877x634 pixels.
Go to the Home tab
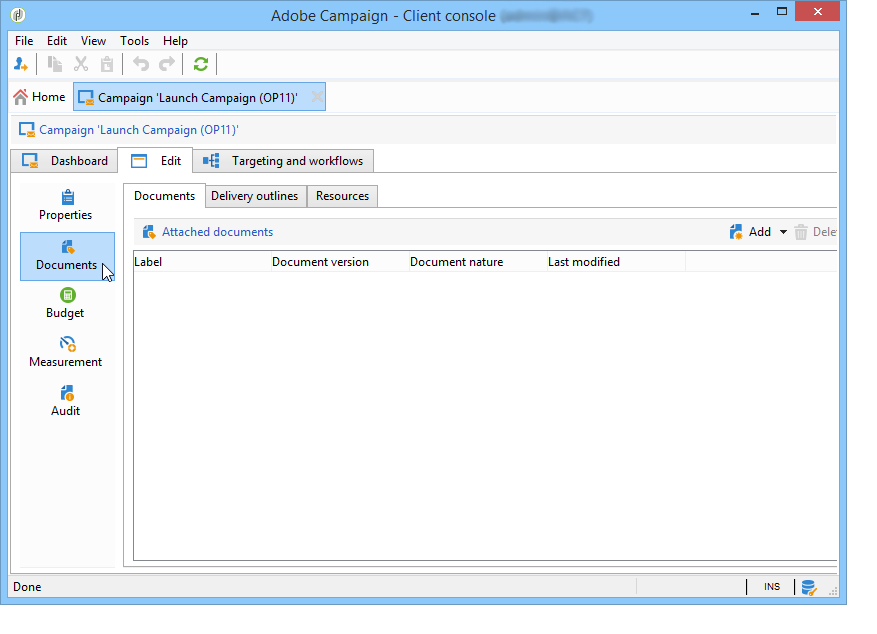pyautogui.click(x=40, y=97)
